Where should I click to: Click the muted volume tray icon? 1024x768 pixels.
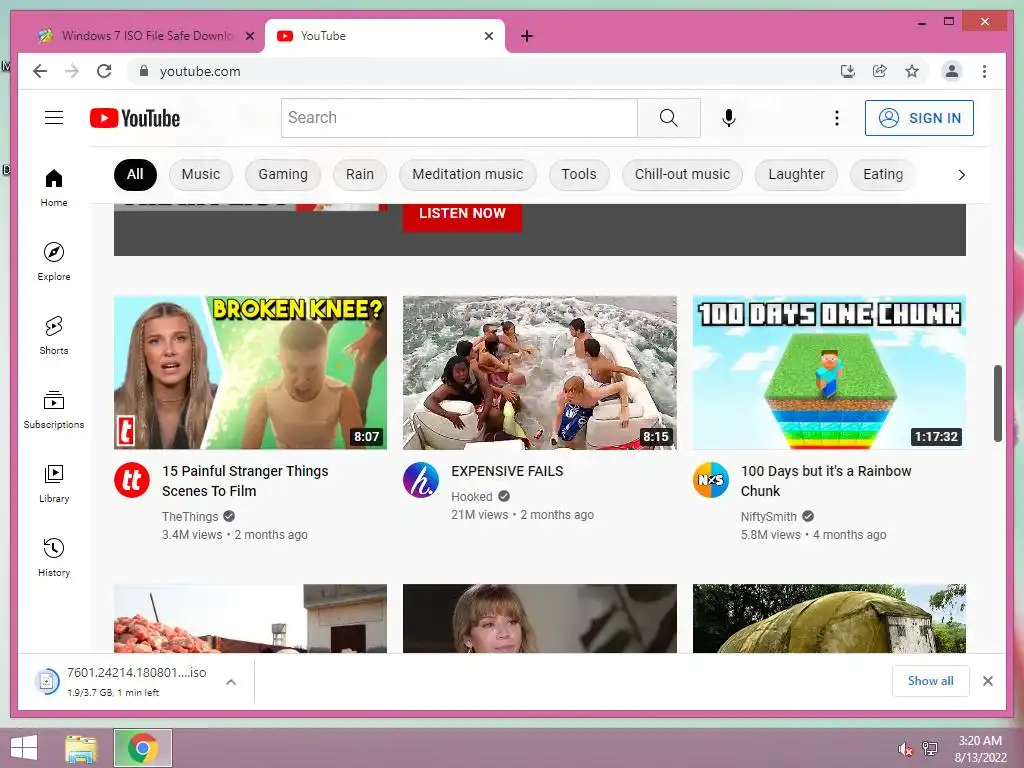(905, 748)
